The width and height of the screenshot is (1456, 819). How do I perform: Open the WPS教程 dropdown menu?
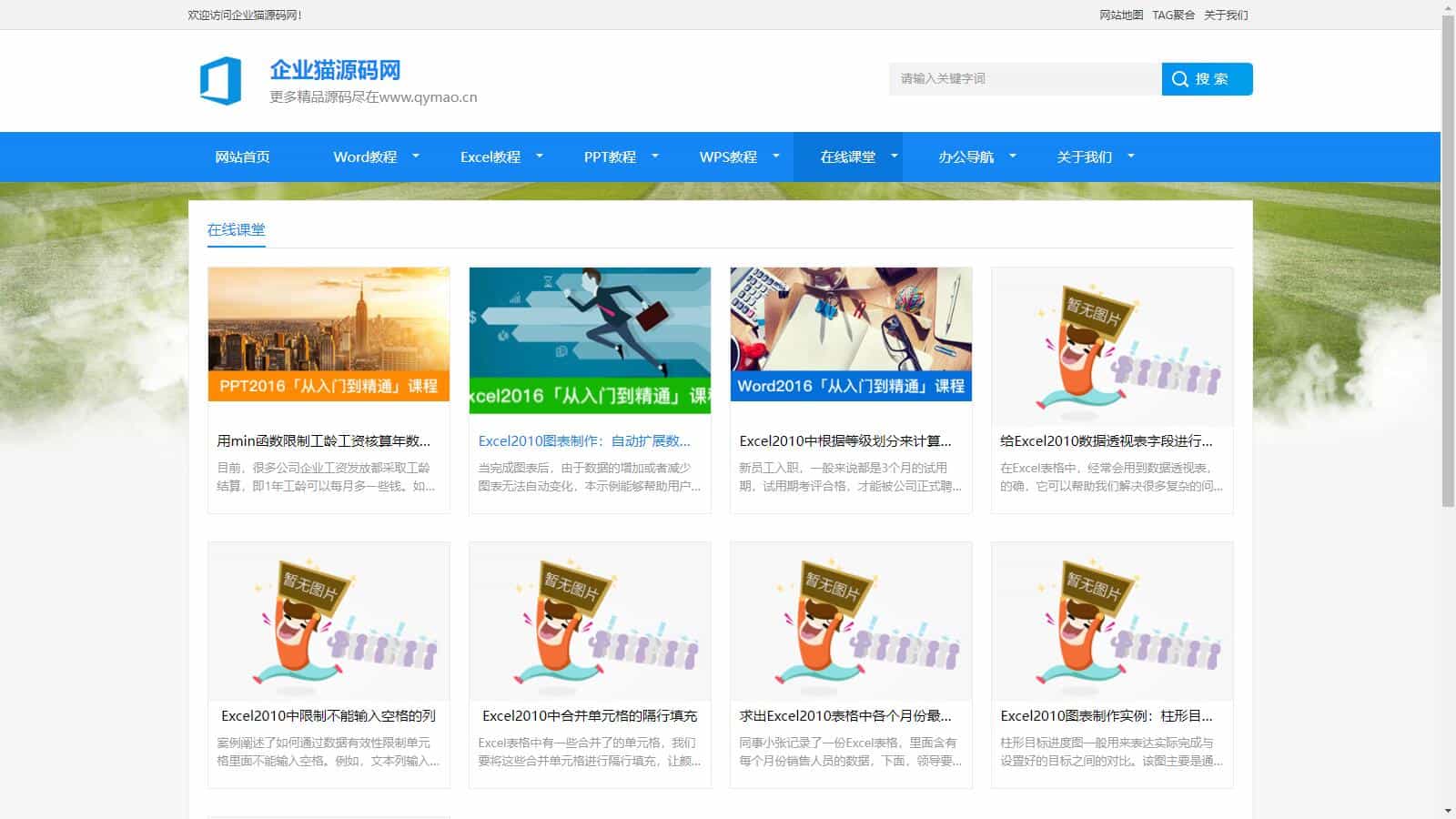(727, 157)
